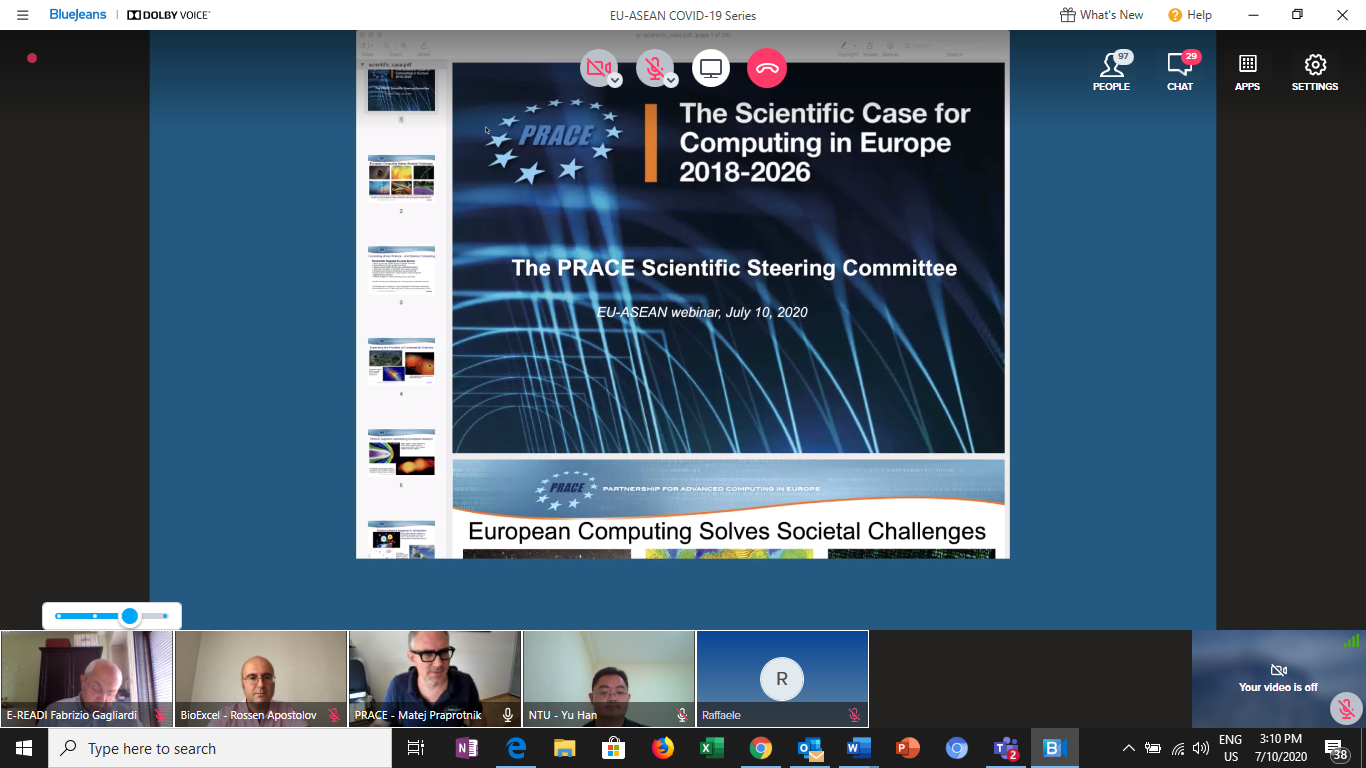Screen dimensions: 1366x768
Task: Click the battery status tray icon
Action: click(1153, 748)
